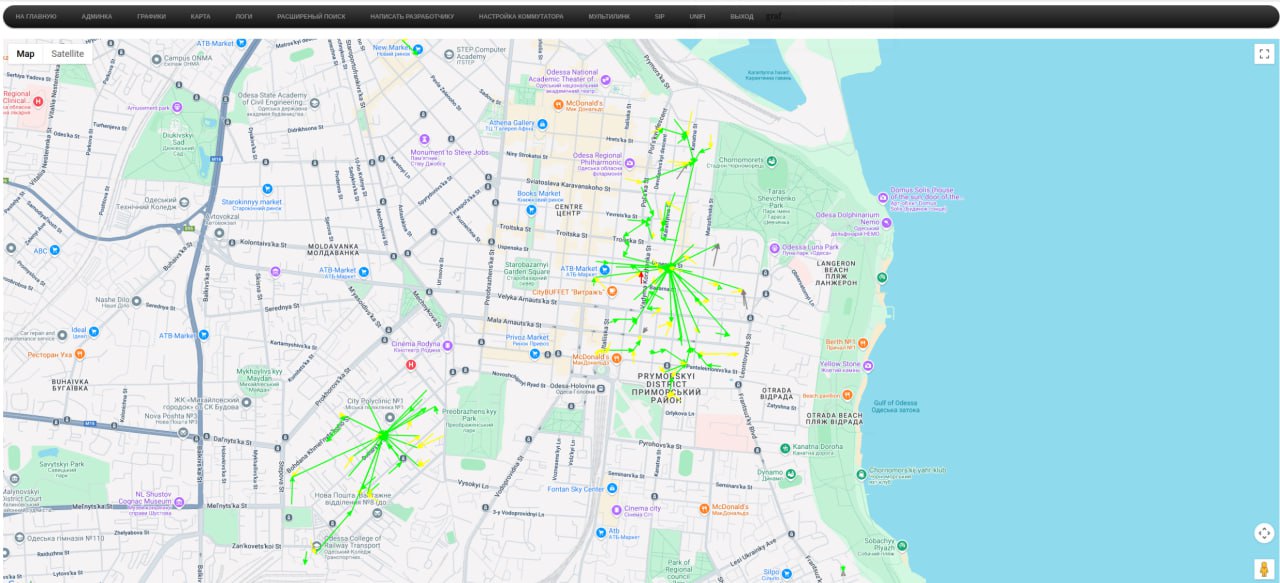
Task: Toggle fullscreen map view
Action: [1264, 54]
